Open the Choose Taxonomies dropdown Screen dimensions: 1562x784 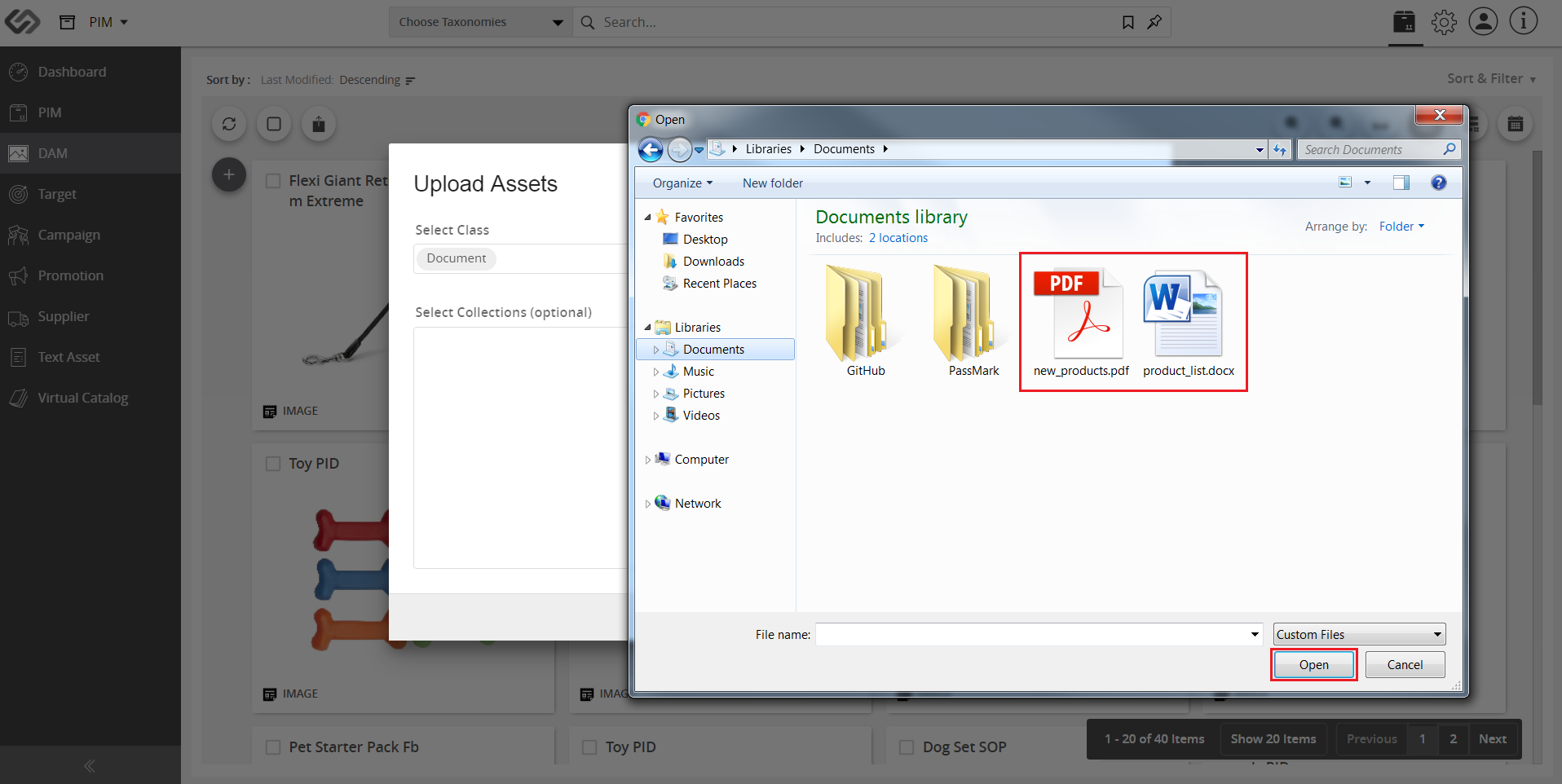(x=480, y=22)
